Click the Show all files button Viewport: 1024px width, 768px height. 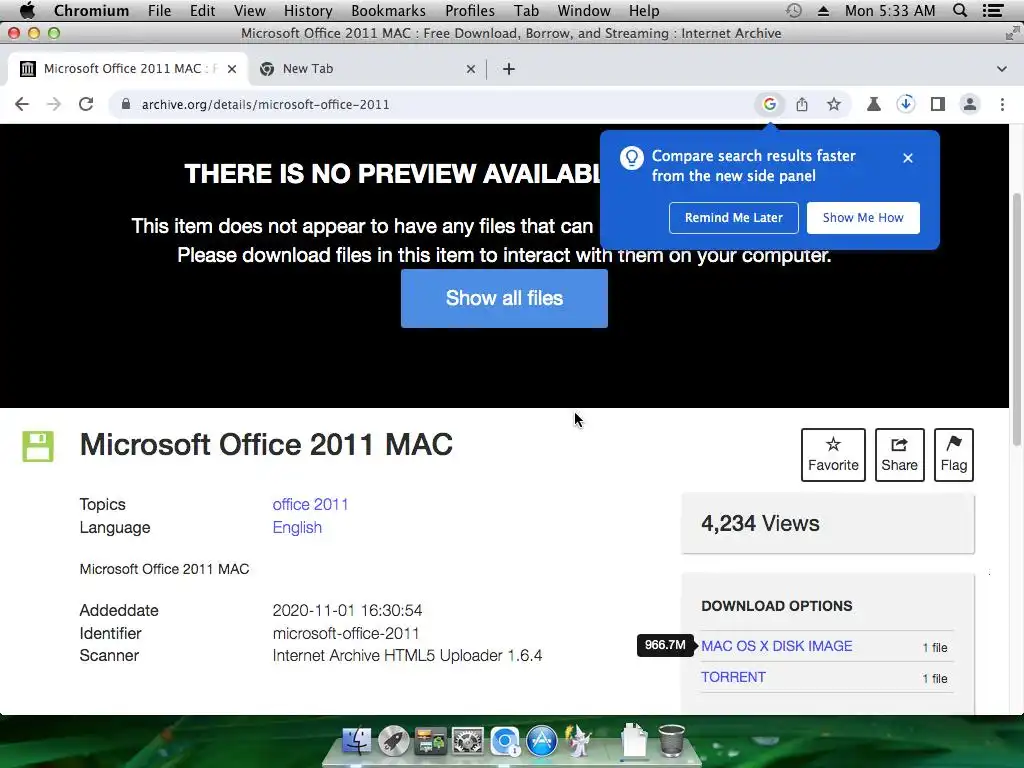pyautogui.click(x=504, y=298)
